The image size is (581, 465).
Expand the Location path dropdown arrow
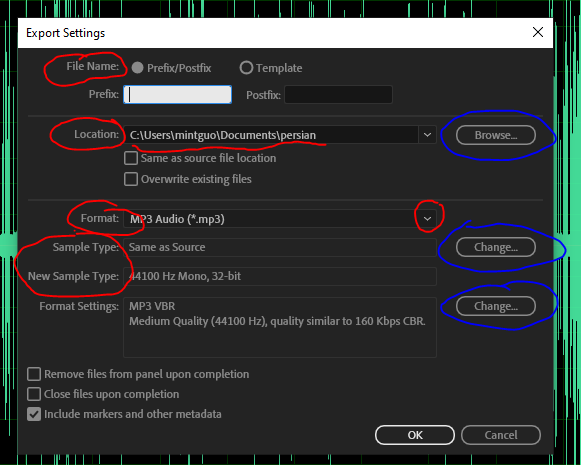point(427,135)
